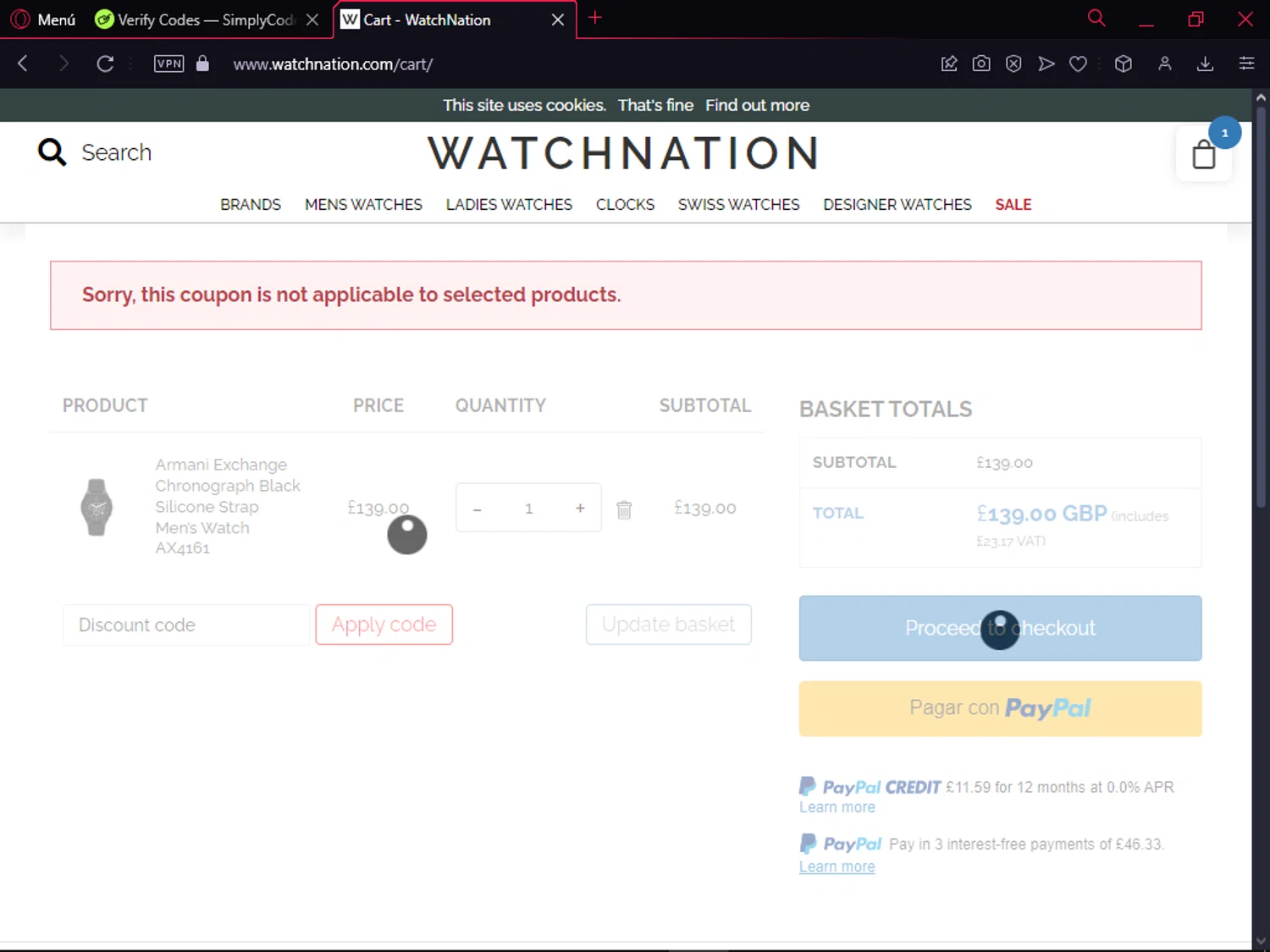The width and height of the screenshot is (1270, 952).
Task: Click the WATCHNATION logo
Action: [x=625, y=153]
